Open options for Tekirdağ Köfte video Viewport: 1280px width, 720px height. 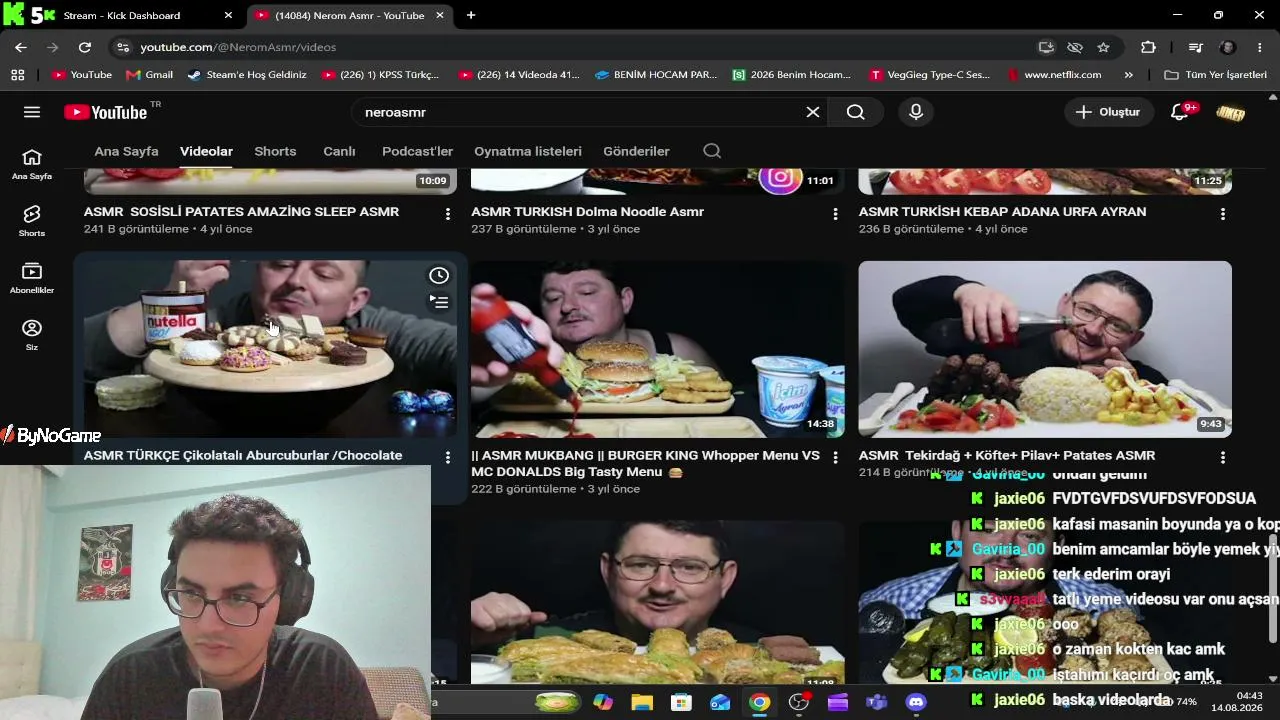tap(1222, 457)
